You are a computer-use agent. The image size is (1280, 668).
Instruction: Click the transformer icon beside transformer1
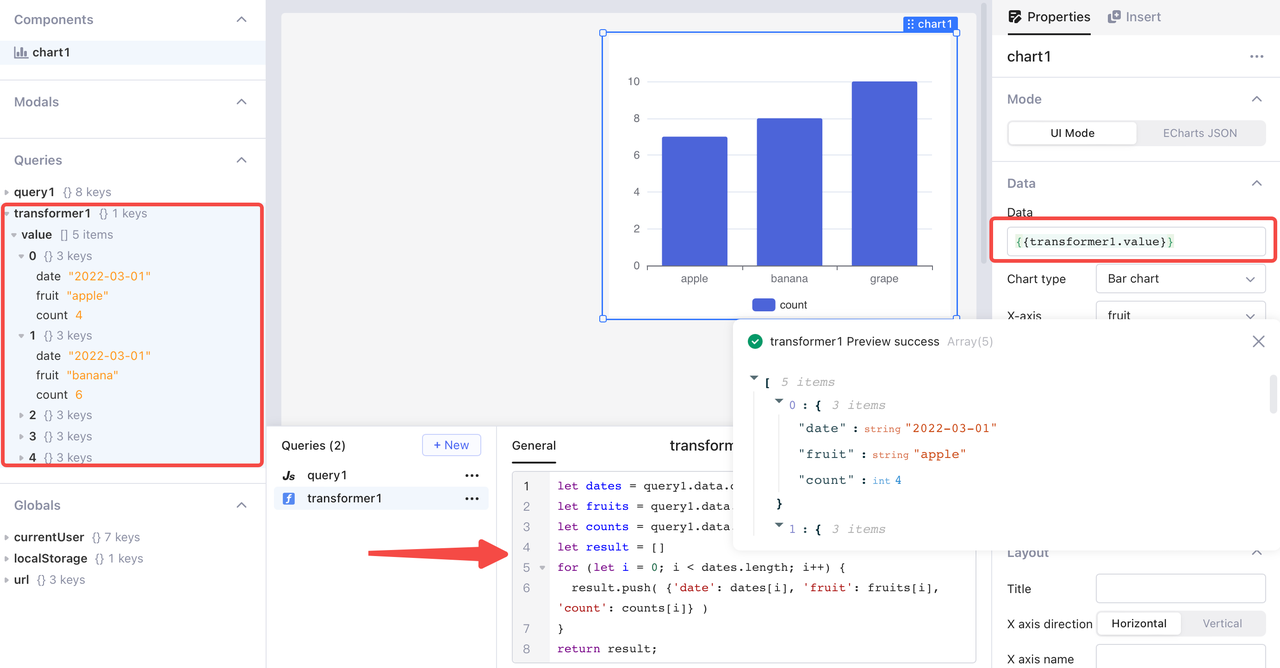289,498
